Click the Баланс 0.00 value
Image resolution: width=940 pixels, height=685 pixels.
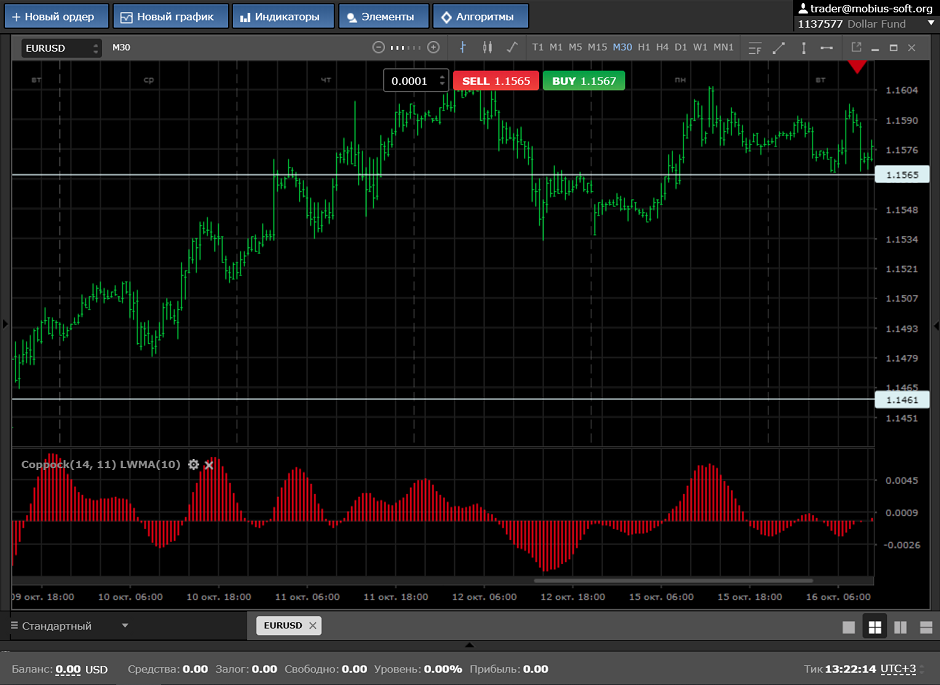(68, 669)
